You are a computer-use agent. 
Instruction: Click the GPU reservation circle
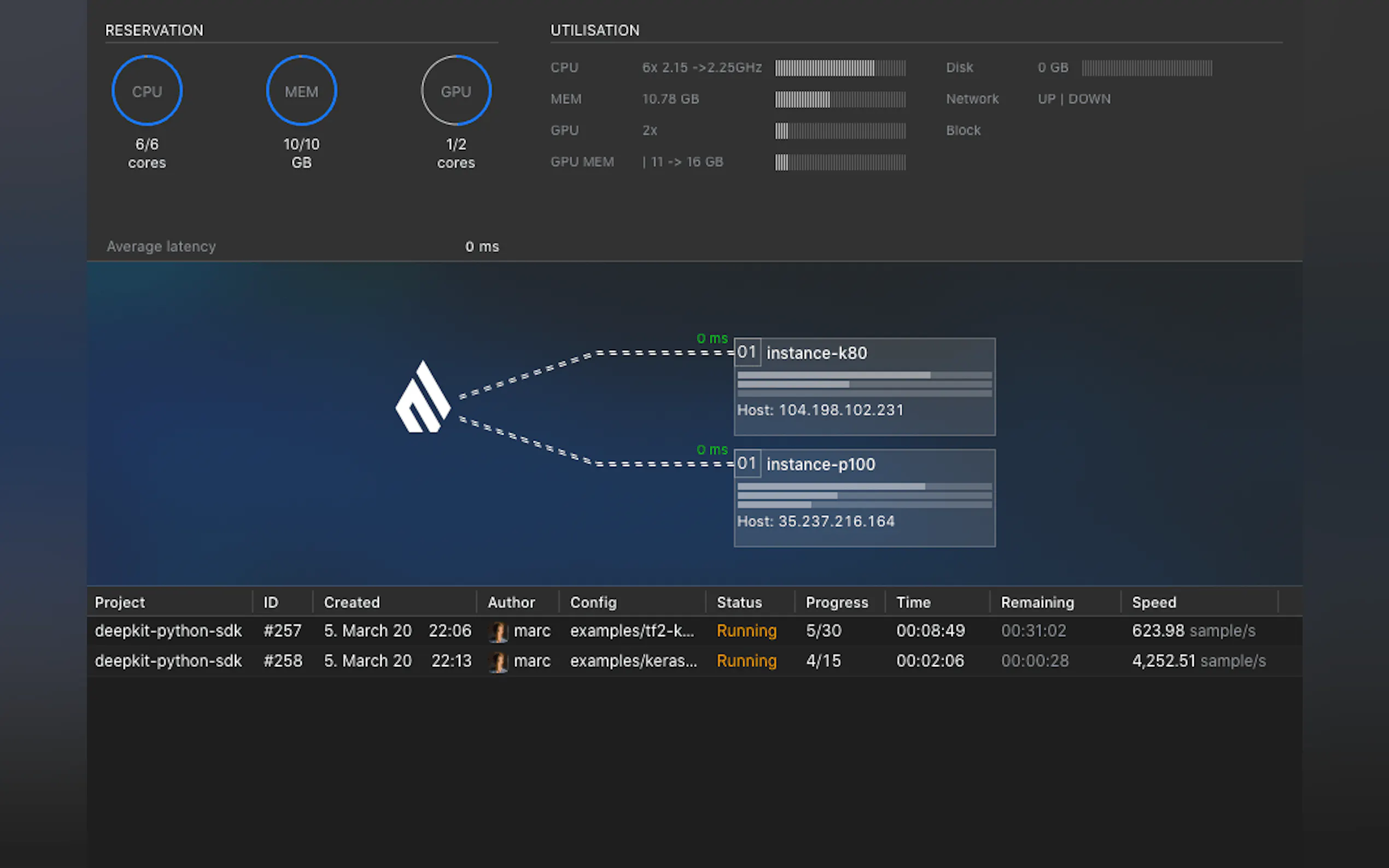click(456, 91)
